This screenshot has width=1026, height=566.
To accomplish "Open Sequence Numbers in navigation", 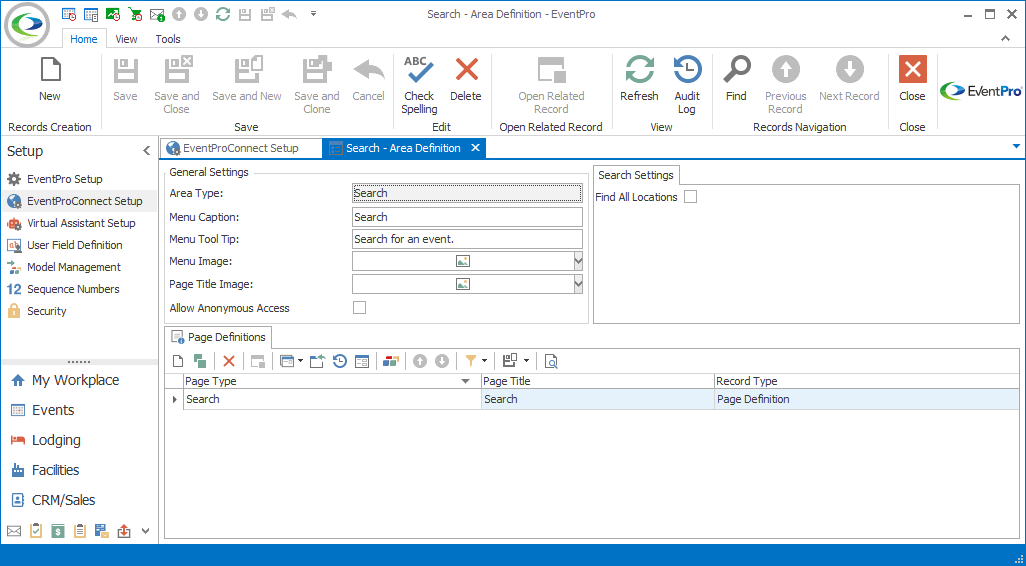I will click(73, 289).
